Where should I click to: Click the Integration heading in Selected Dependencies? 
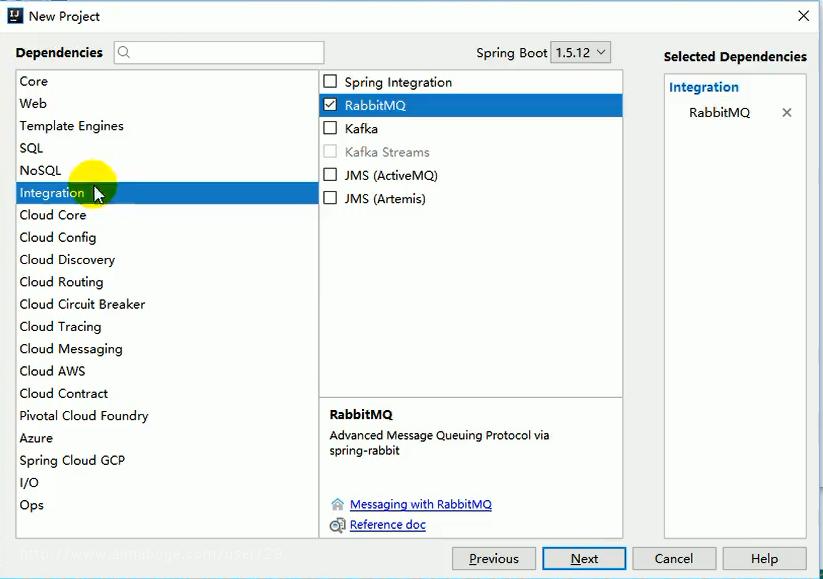(x=704, y=87)
